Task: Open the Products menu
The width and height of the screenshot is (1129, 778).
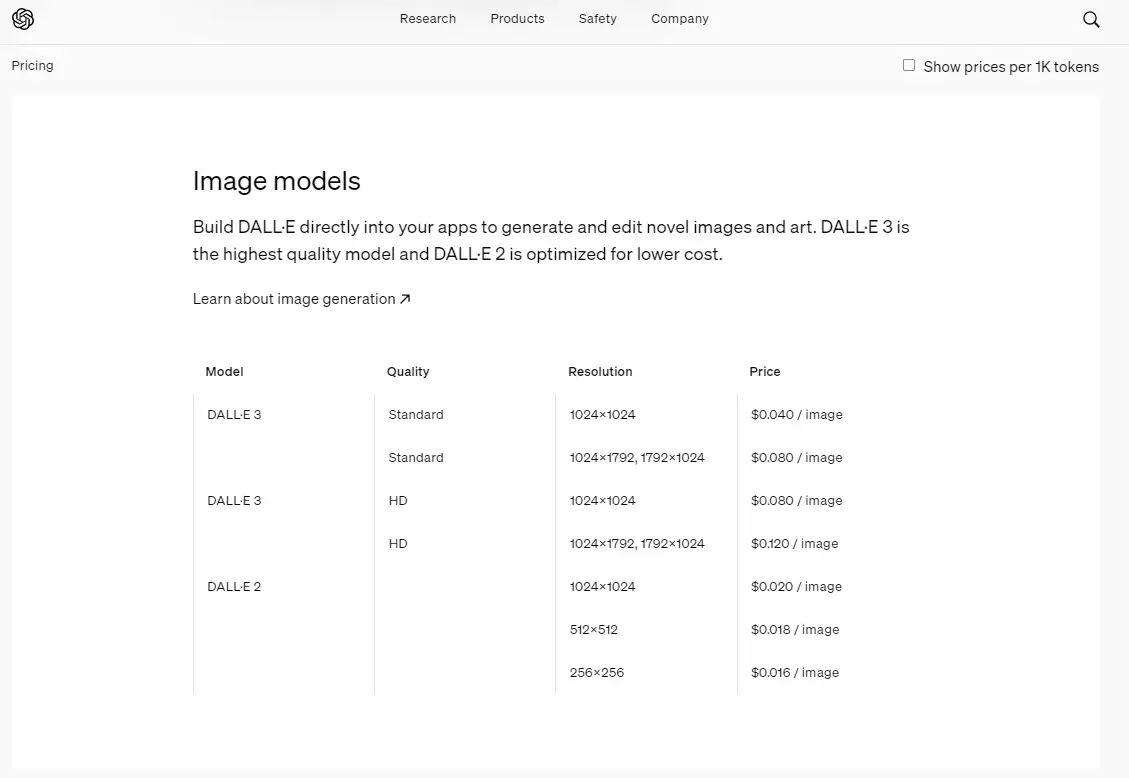Action: tap(517, 19)
